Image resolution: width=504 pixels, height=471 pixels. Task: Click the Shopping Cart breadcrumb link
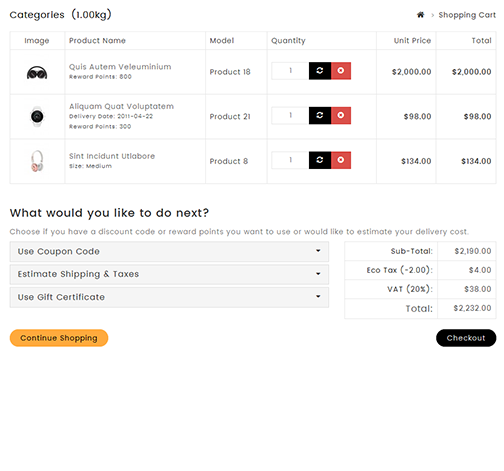tap(467, 15)
